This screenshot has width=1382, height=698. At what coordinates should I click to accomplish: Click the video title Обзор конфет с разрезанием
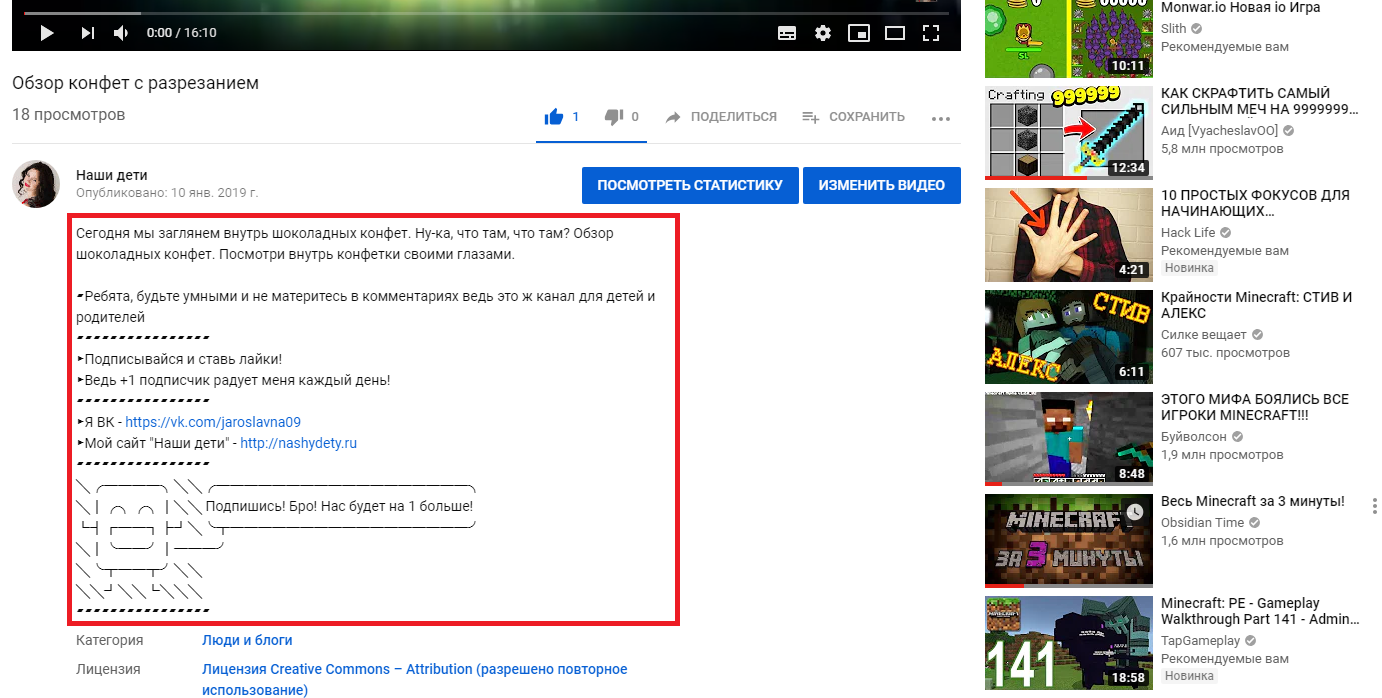pos(136,83)
